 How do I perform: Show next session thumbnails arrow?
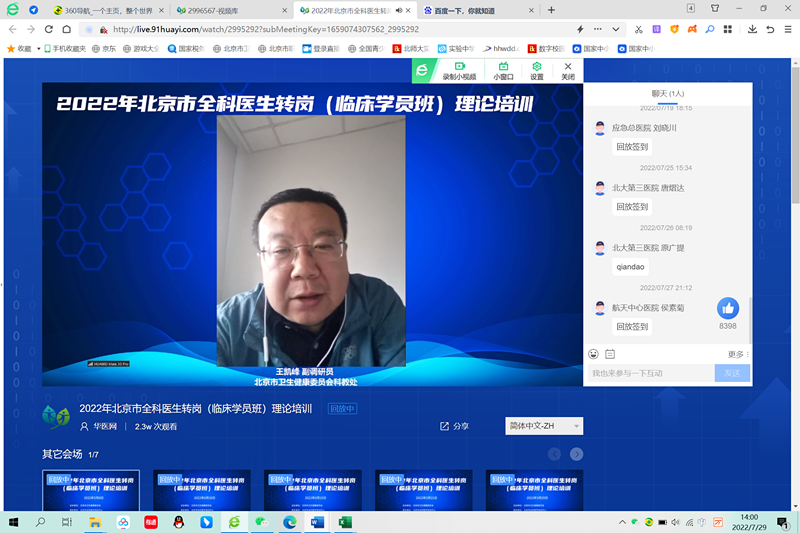coord(577,454)
